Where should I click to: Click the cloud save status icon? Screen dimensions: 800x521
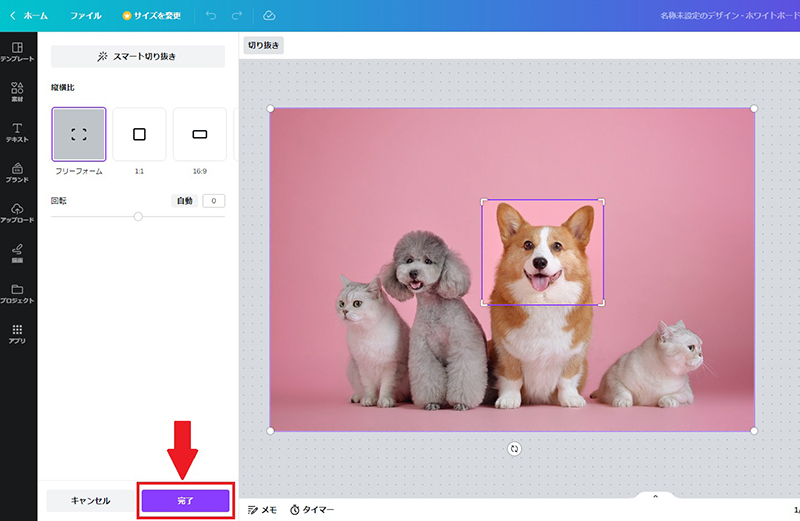pos(269,16)
